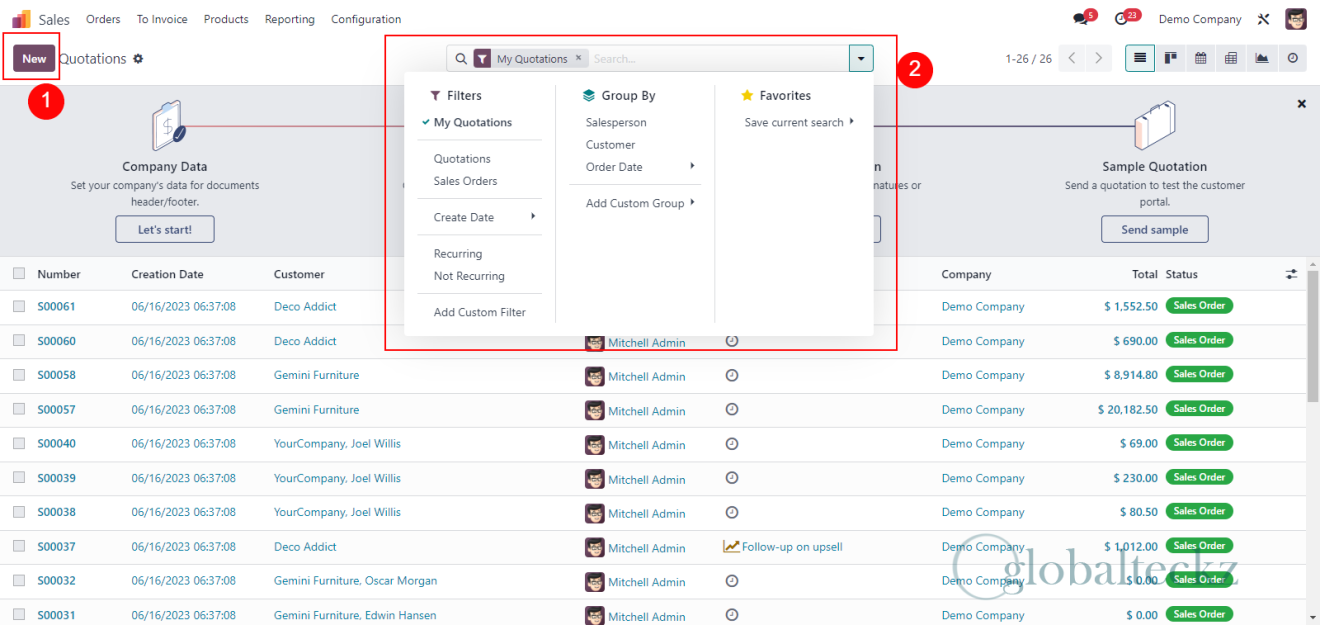Screen dimensions: 1320x625
Task: Open column options adjustment icon
Action: click(x=1291, y=274)
